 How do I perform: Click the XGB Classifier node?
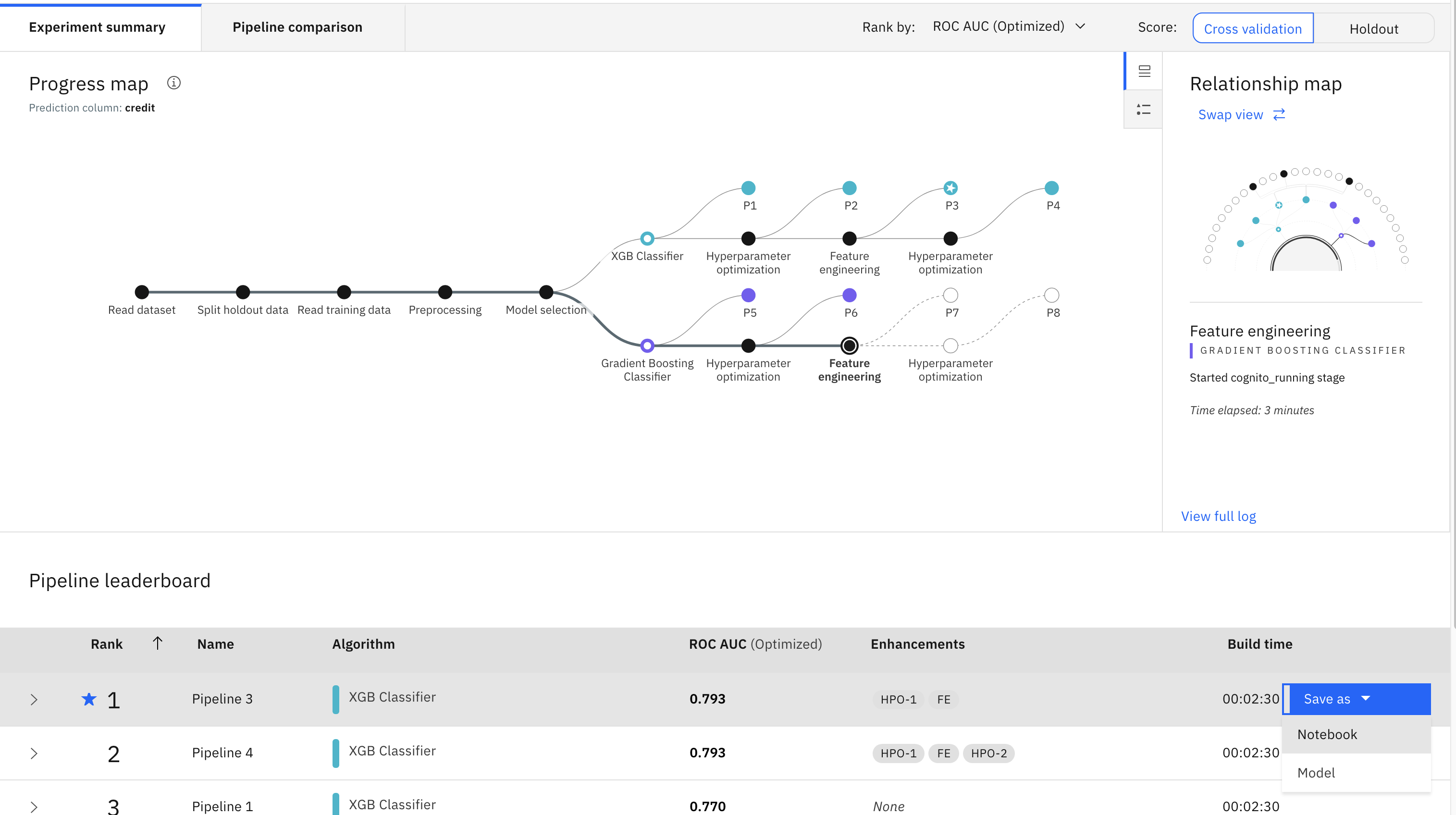coord(647,238)
